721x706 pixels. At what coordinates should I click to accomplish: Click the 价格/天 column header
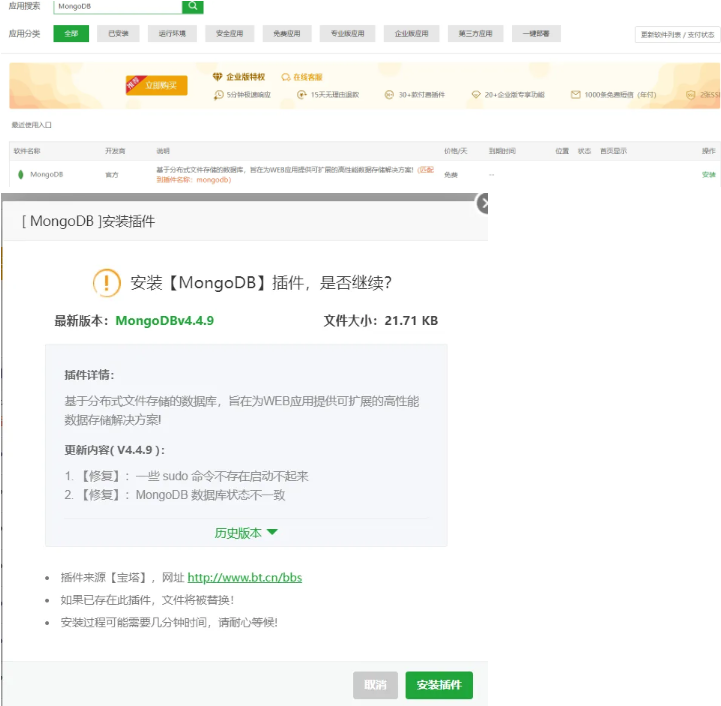[x=455, y=151]
